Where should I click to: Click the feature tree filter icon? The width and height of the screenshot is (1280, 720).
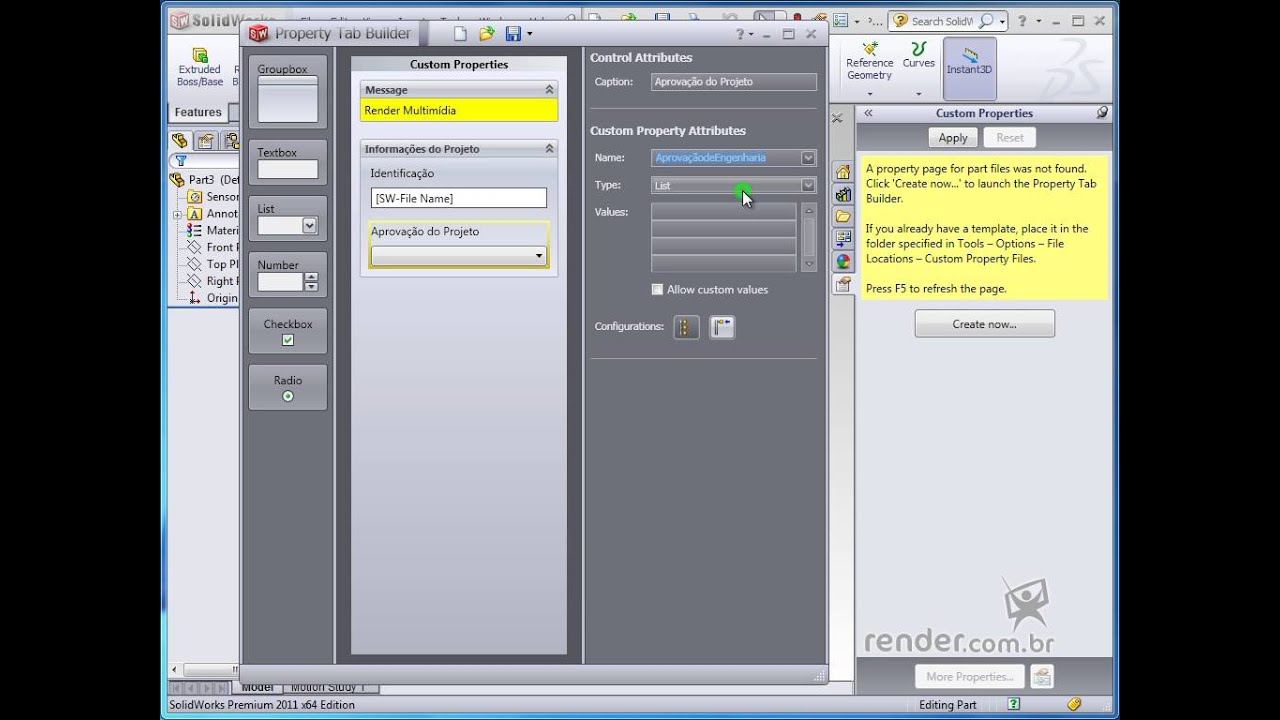tap(180, 160)
